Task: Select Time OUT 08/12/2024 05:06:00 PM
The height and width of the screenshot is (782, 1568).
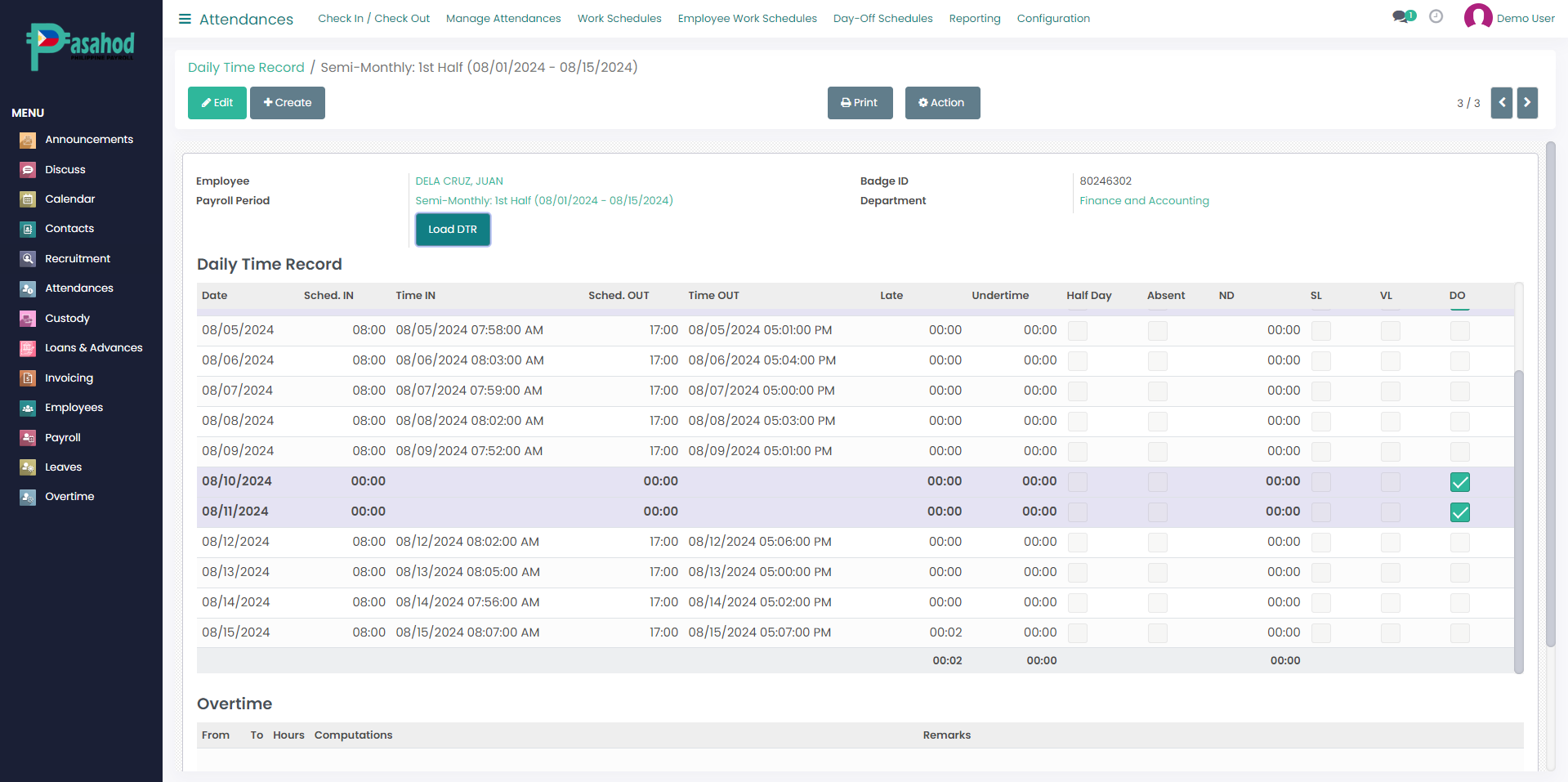Action: coord(760,542)
